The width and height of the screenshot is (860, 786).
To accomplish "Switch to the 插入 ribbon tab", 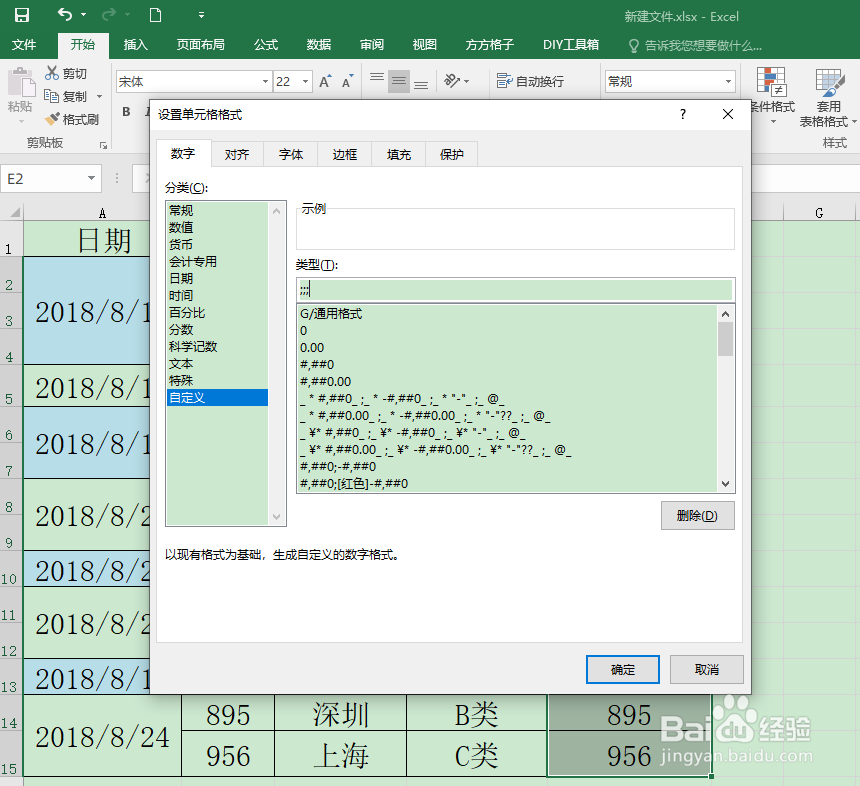I will pyautogui.click(x=135, y=45).
